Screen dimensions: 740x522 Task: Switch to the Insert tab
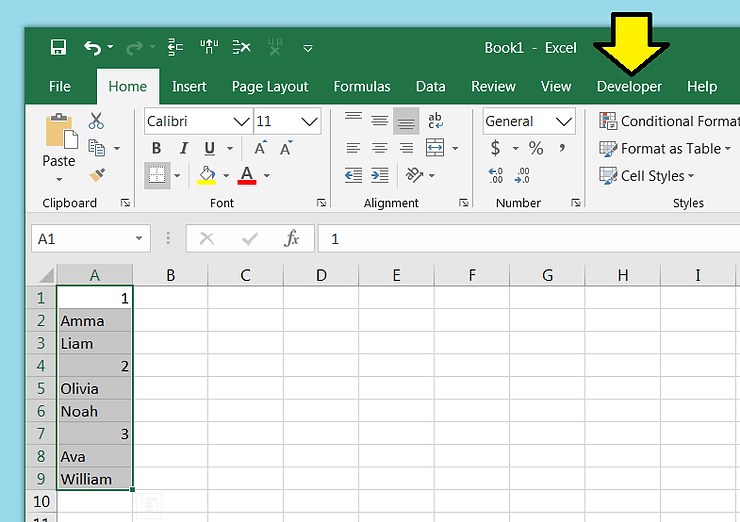189,86
